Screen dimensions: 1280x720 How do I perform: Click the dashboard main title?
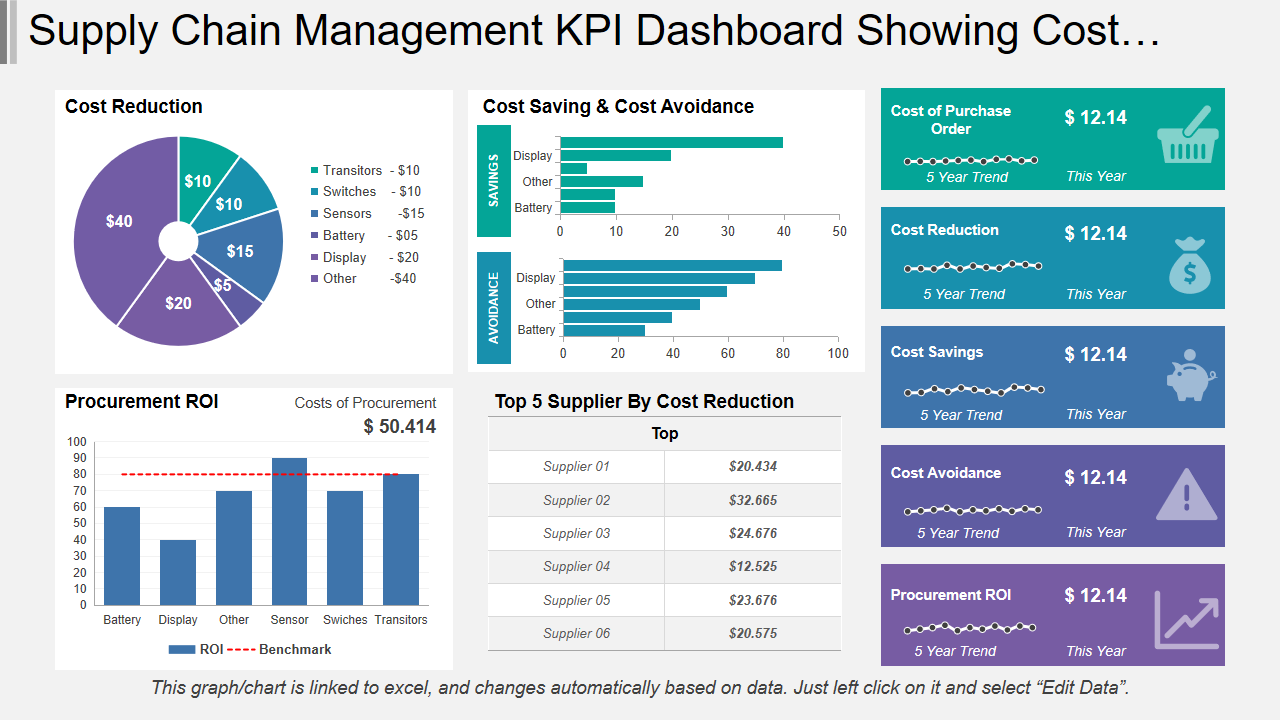pos(594,32)
